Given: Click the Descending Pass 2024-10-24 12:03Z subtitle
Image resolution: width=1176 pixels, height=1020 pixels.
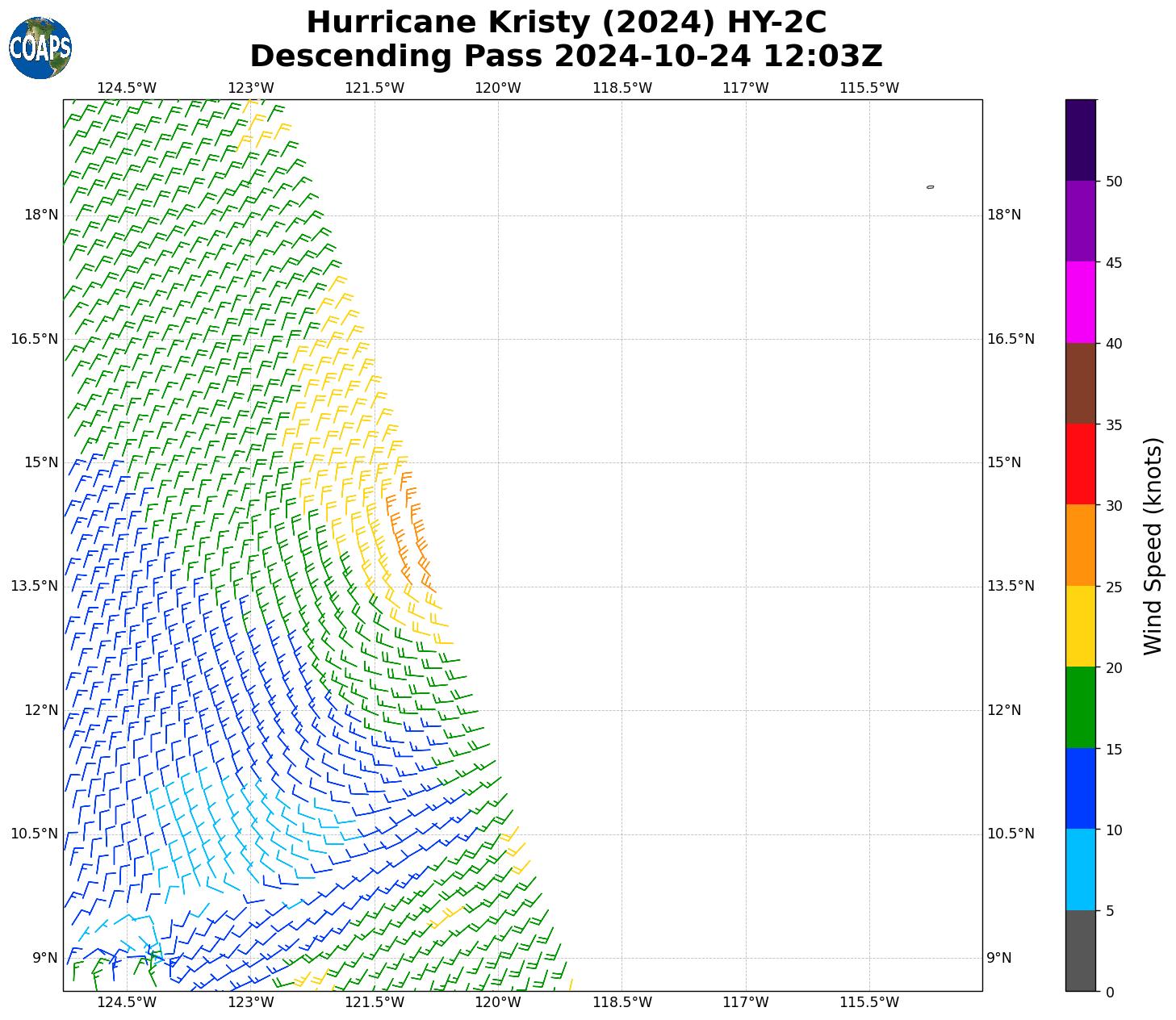Looking at the screenshot, I should coord(566,56).
